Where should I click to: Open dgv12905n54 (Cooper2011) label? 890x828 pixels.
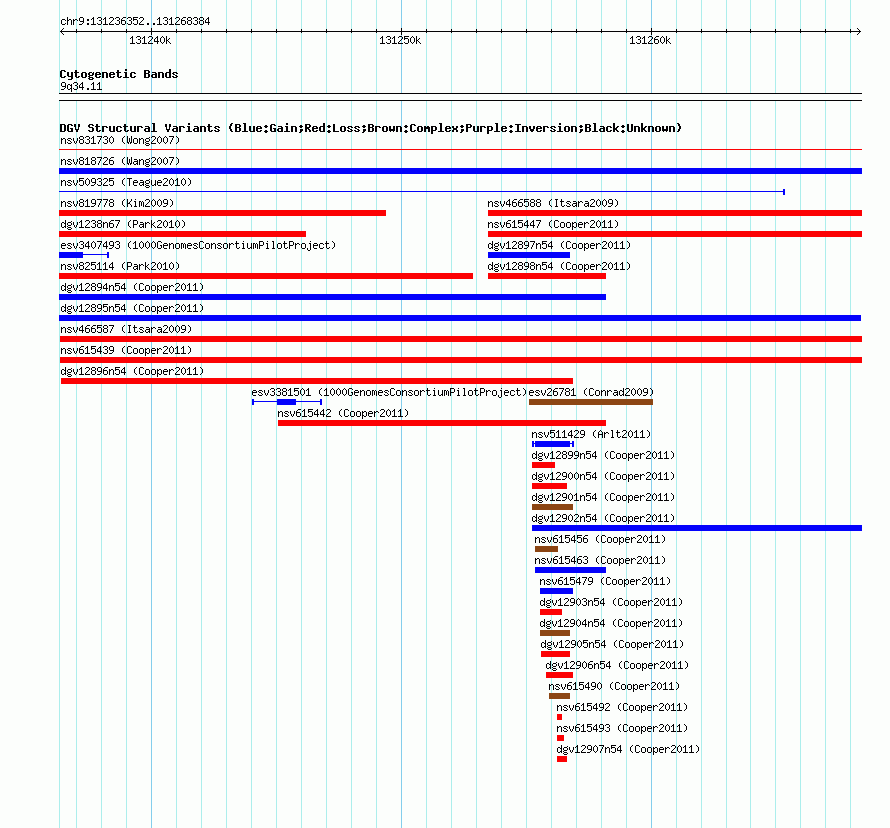(x=612, y=644)
